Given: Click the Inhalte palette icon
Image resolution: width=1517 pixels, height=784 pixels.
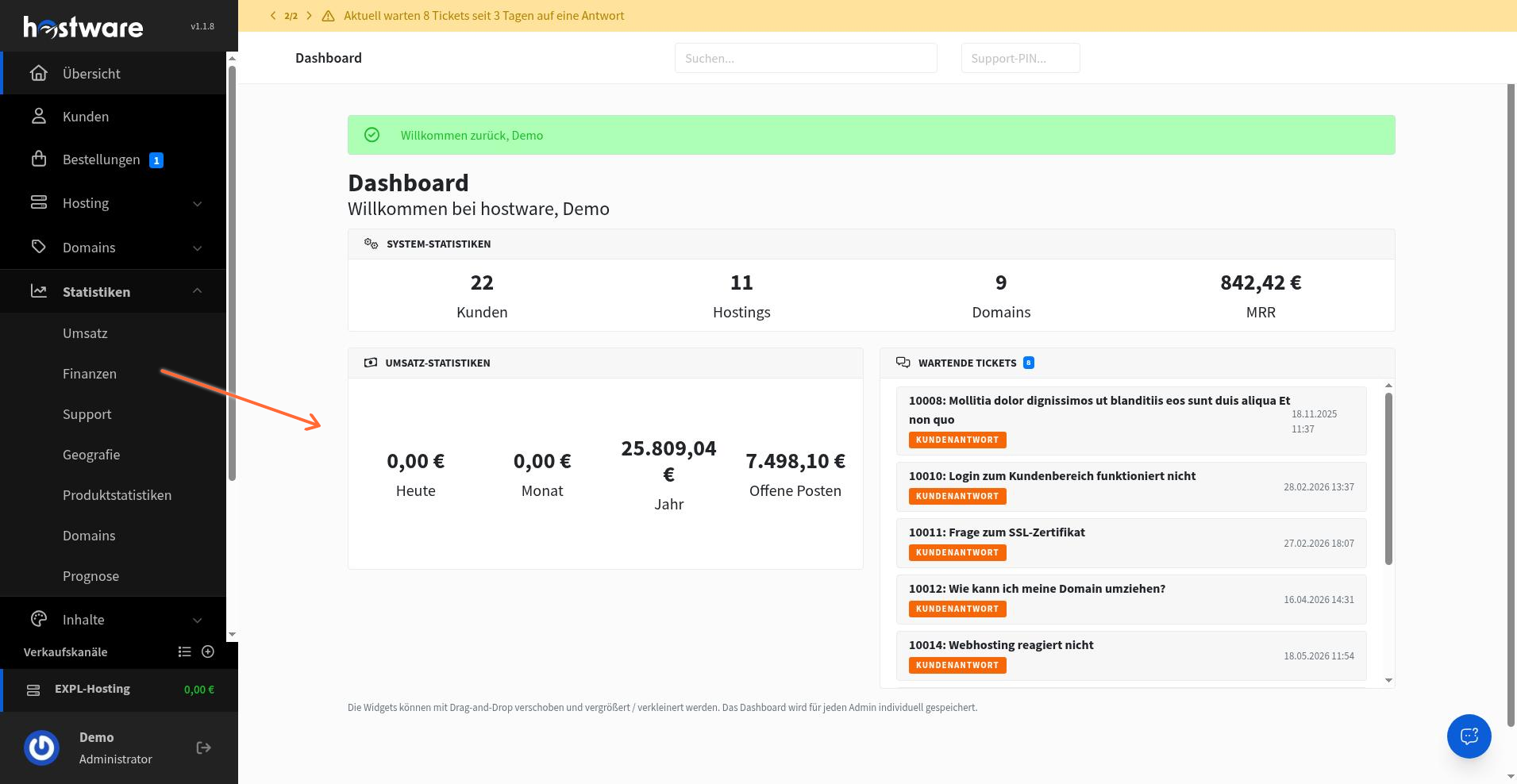Looking at the screenshot, I should 39,618.
